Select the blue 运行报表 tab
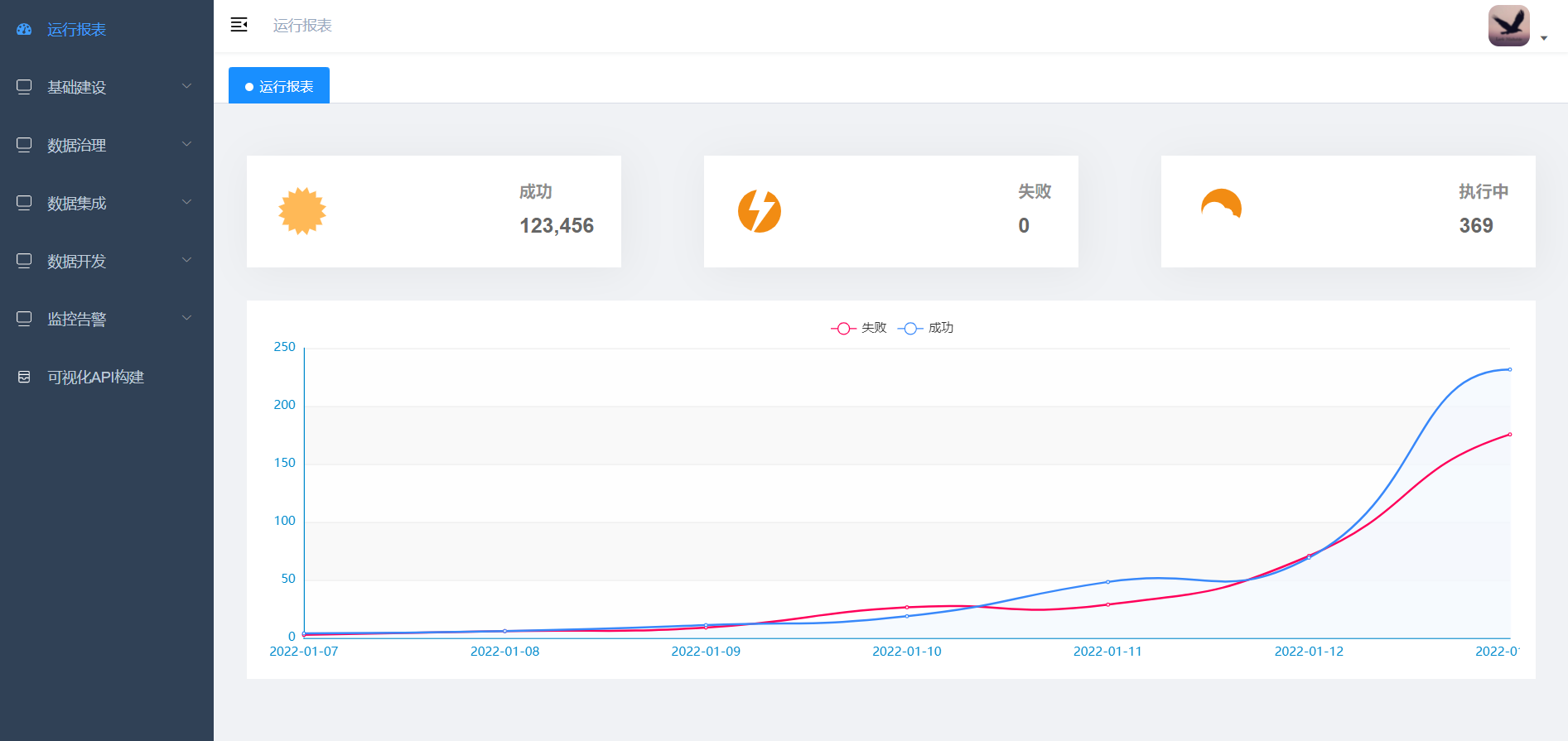The image size is (1568, 741). tap(279, 85)
